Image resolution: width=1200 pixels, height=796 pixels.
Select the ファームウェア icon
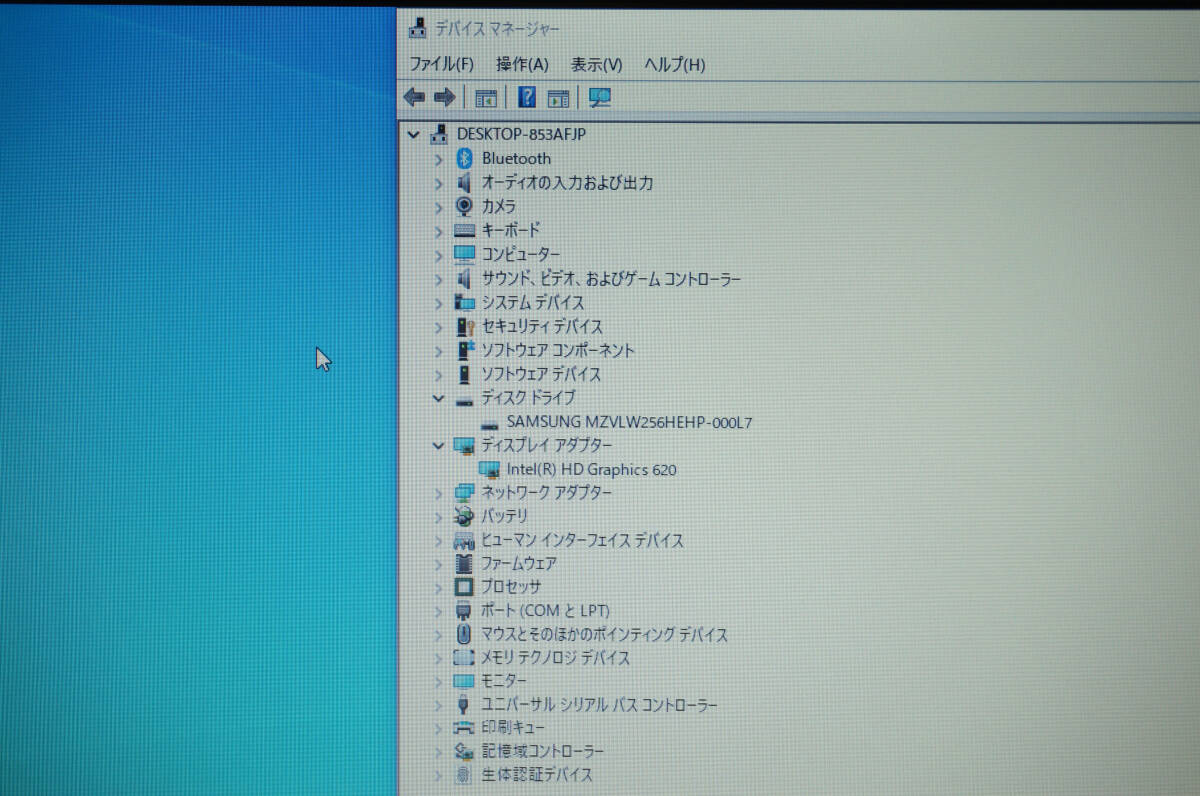coord(464,564)
